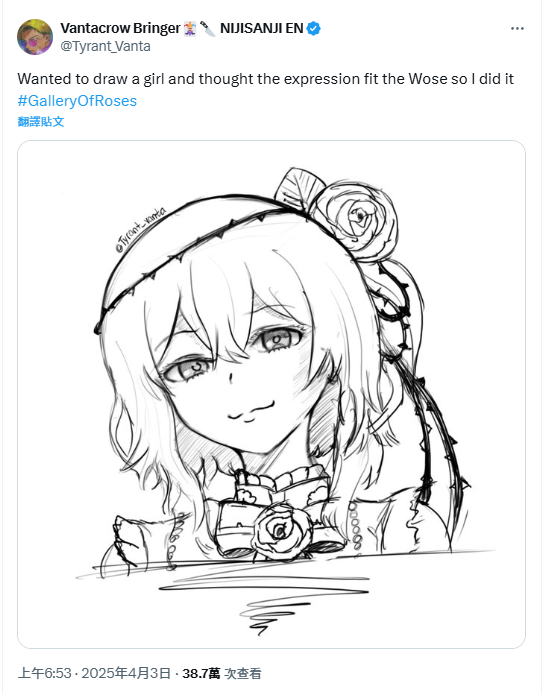The image size is (552, 694).
Task: Click the 上午6:53 timestamp
Action: (x=44, y=673)
